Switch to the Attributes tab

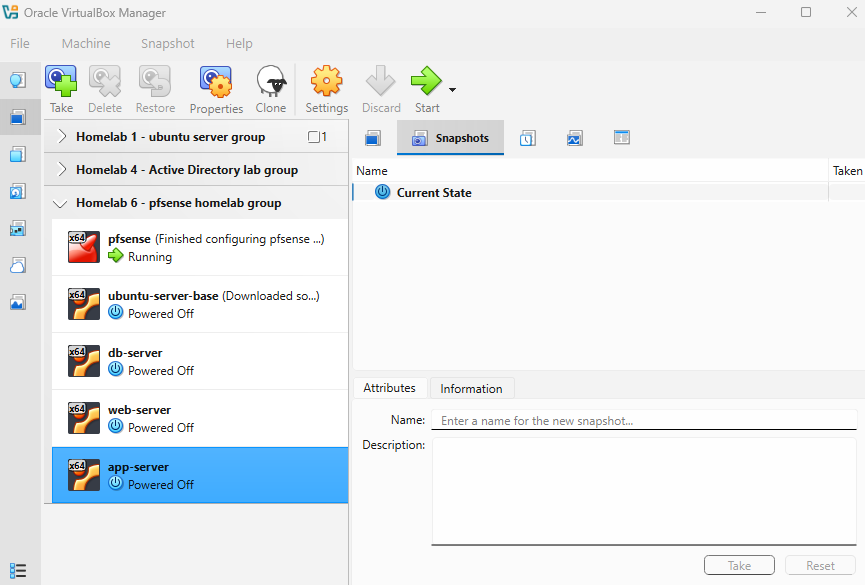coord(389,388)
